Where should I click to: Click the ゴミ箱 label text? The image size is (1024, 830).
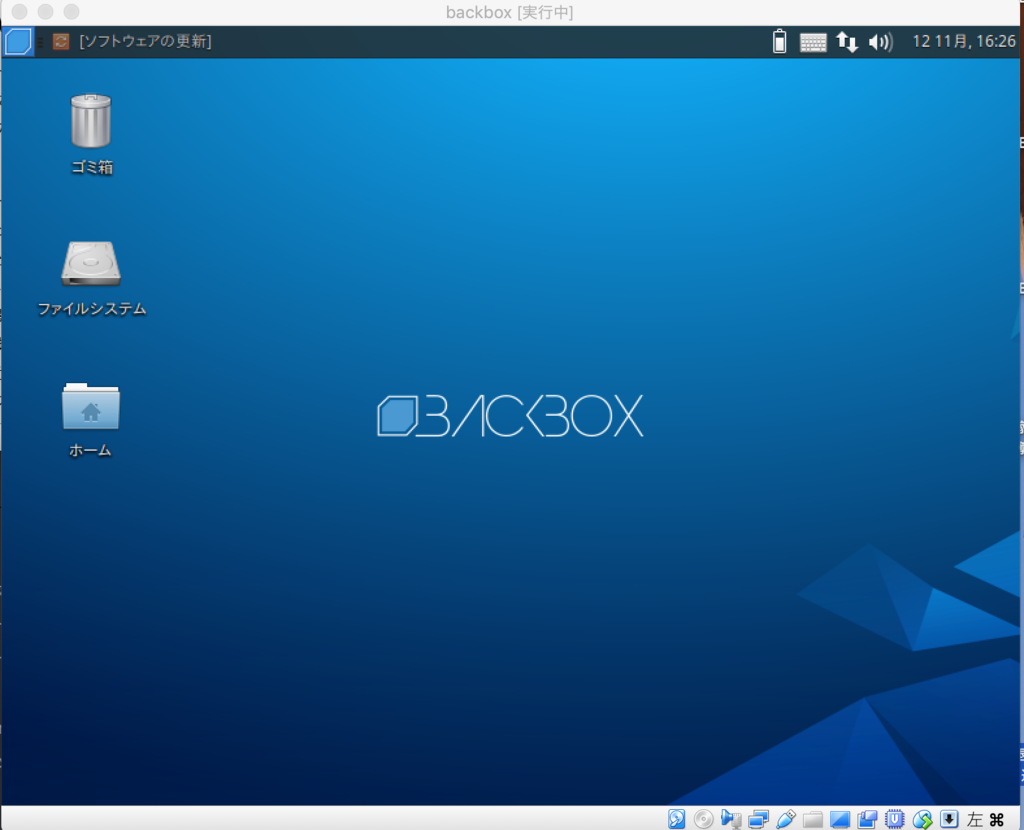(91, 168)
